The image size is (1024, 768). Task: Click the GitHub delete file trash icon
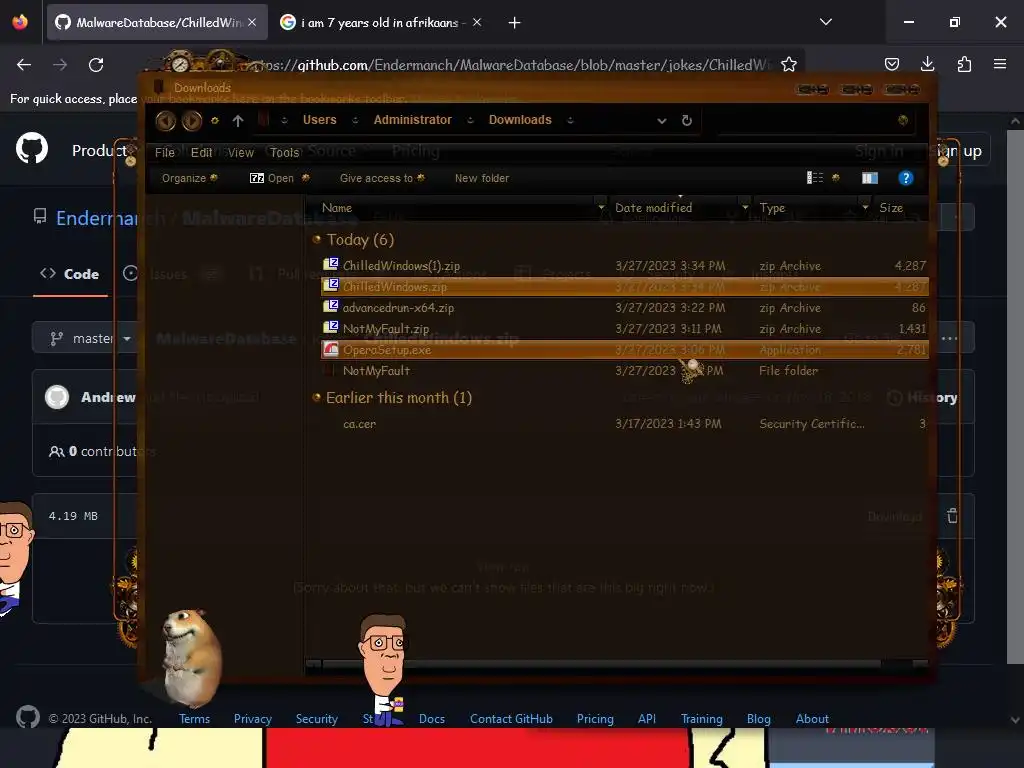952,516
